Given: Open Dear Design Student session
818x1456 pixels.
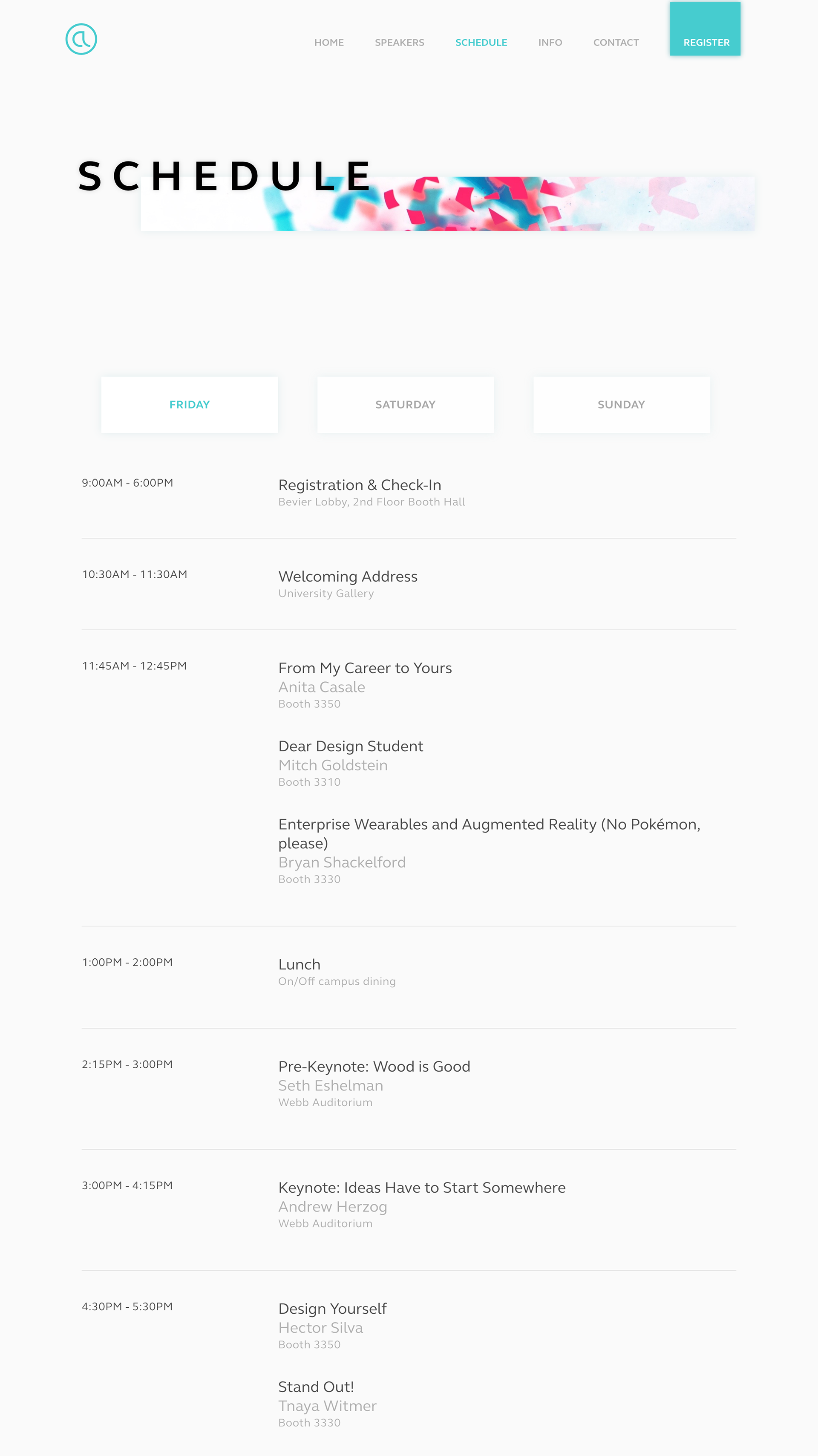Looking at the screenshot, I should pos(351,746).
